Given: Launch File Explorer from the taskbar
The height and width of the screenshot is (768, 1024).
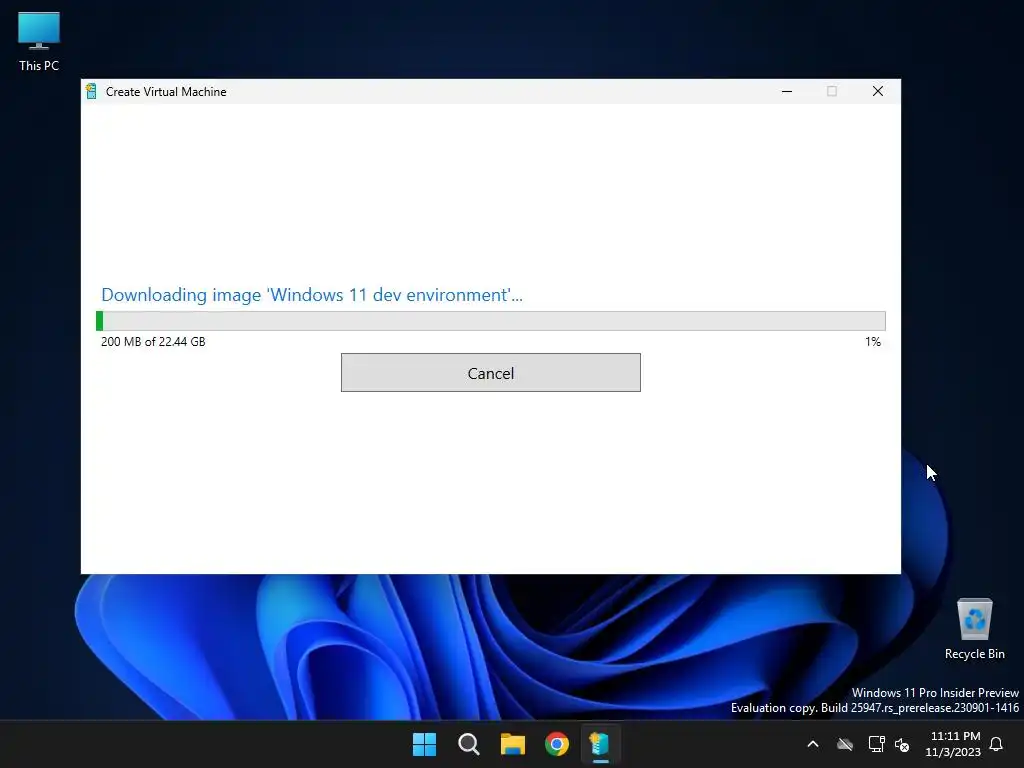Looking at the screenshot, I should click(513, 744).
